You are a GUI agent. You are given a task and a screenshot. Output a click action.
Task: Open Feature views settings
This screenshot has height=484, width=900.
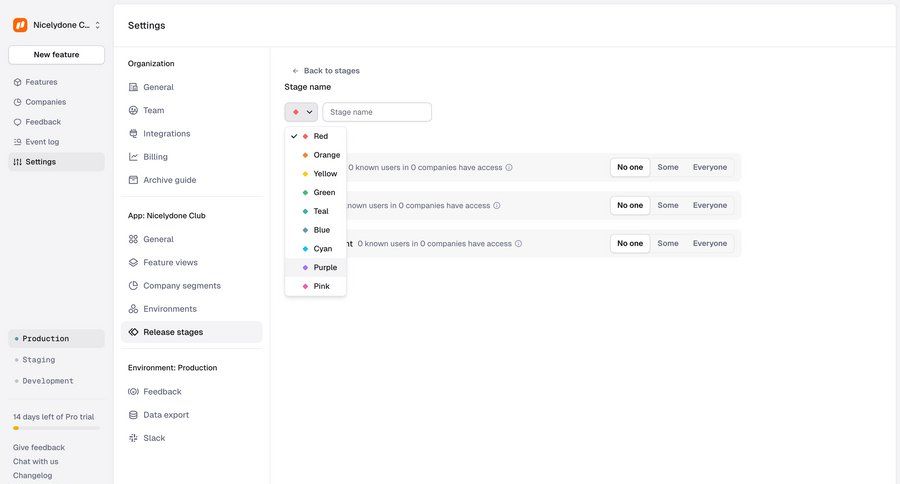click(x=192, y=262)
